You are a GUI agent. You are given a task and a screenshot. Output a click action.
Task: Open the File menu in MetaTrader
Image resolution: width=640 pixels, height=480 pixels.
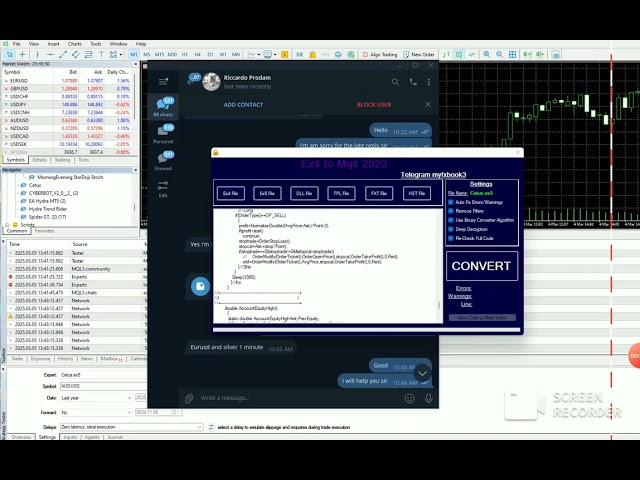17,44
